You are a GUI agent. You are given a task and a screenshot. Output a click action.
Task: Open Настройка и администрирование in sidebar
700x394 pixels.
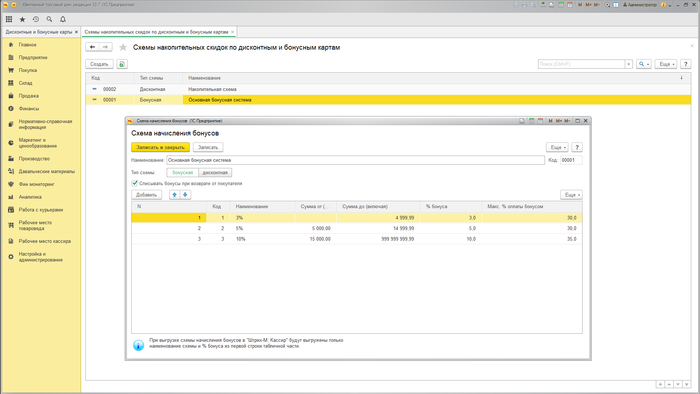(x=41, y=257)
